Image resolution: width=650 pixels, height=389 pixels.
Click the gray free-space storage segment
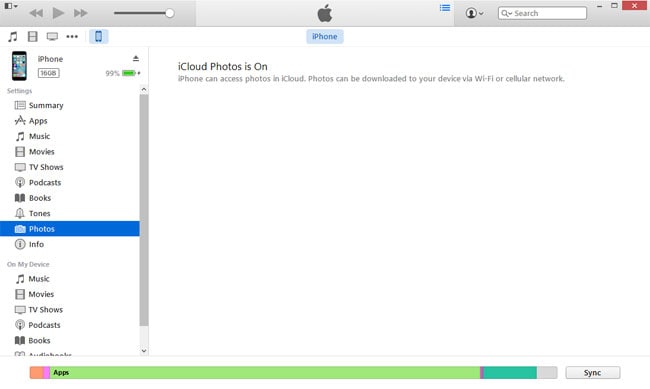tap(547, 372)
